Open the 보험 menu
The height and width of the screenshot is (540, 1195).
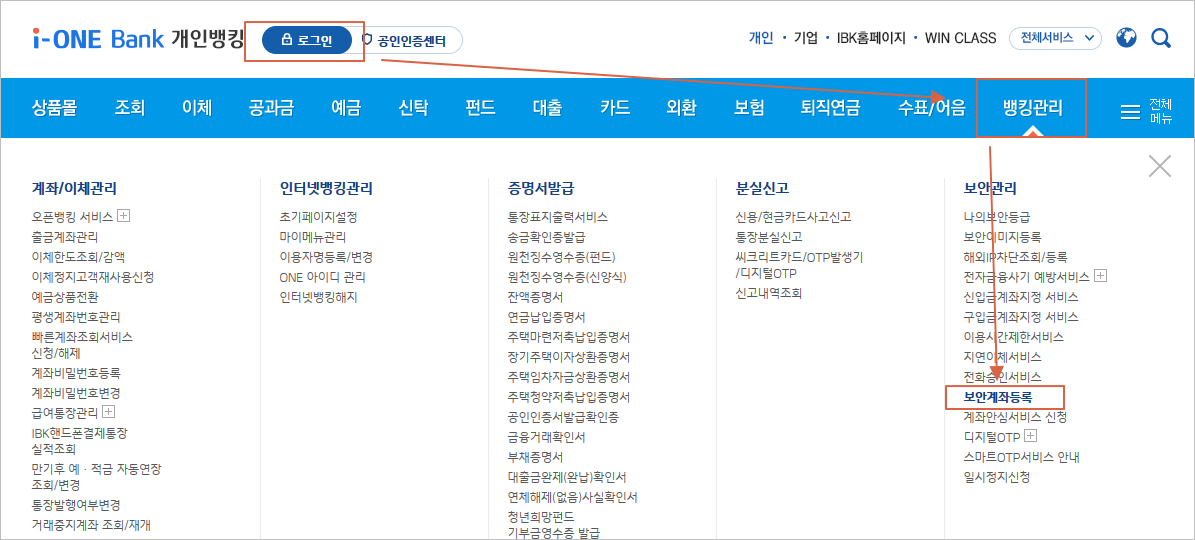click(748, 108)
